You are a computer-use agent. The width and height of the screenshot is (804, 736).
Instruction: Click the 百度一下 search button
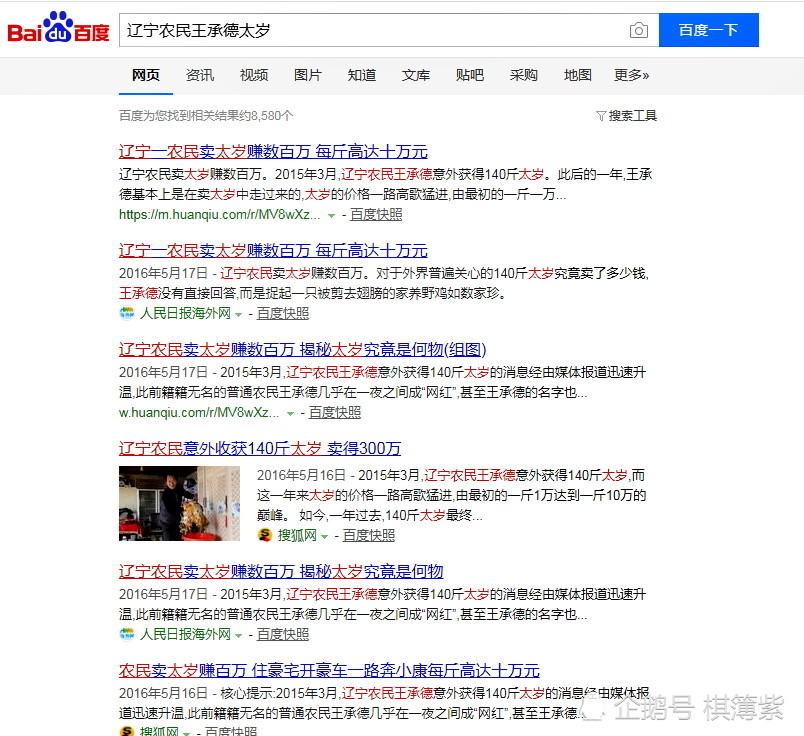click(x=709, y=30)
